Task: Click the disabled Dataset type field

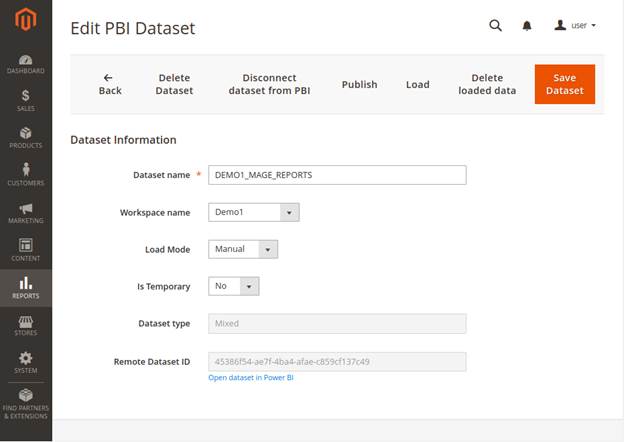Action: pos(337,323)
